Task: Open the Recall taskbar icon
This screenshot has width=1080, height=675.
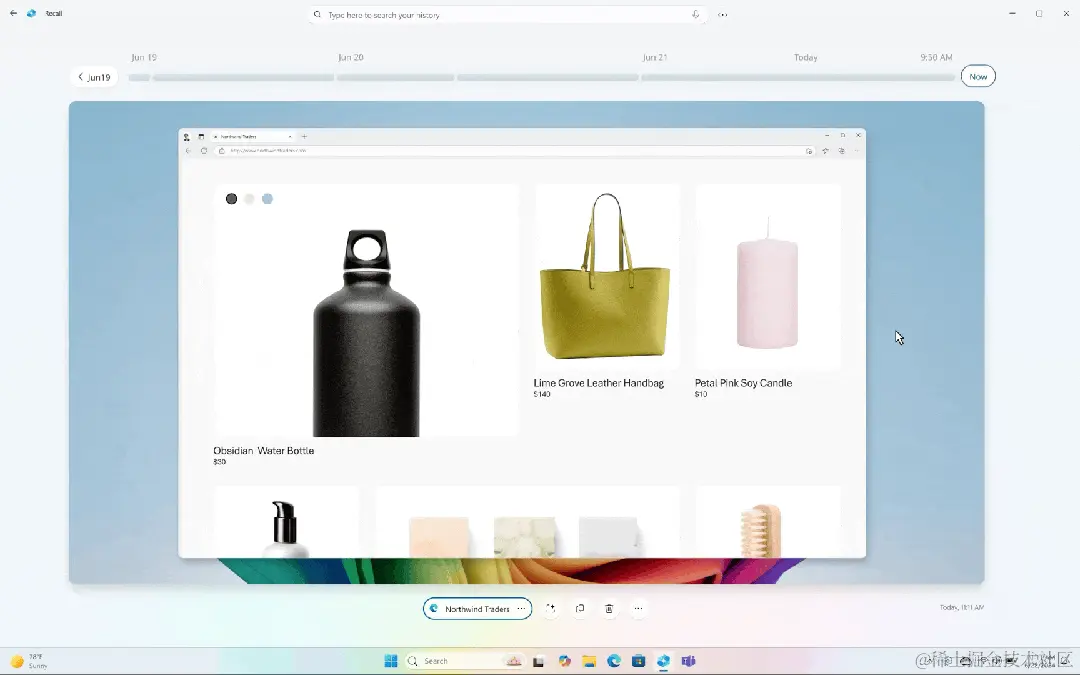Action: coord(663,661)
